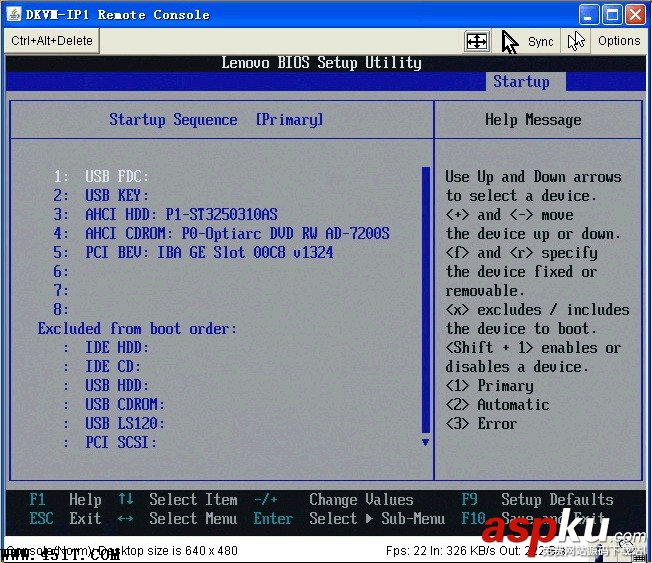Select excluded PCI SCSI entry
The image size is (652, 563).
(110, 442)
